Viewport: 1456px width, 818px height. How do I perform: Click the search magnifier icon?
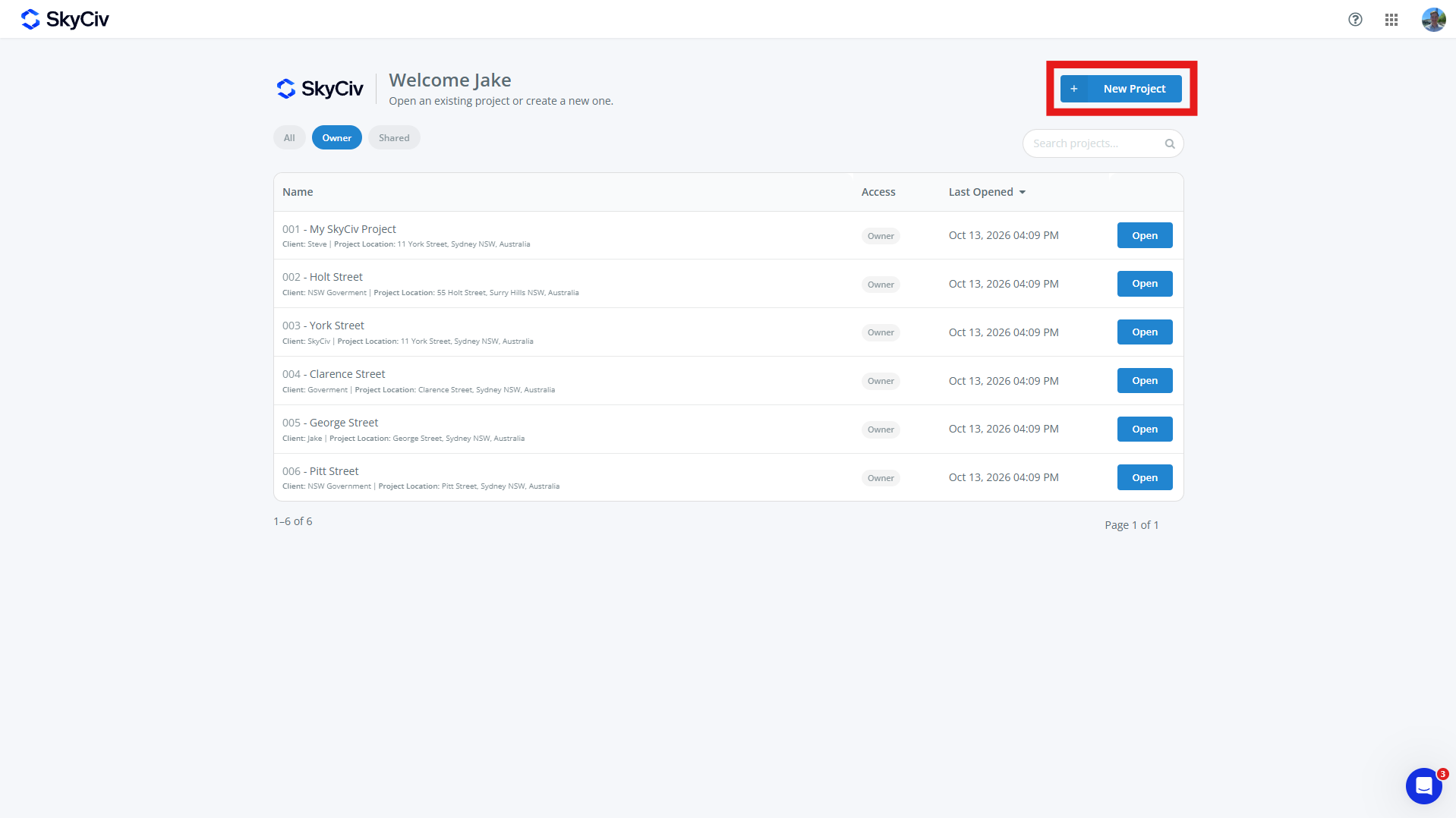coord(1170,143)
